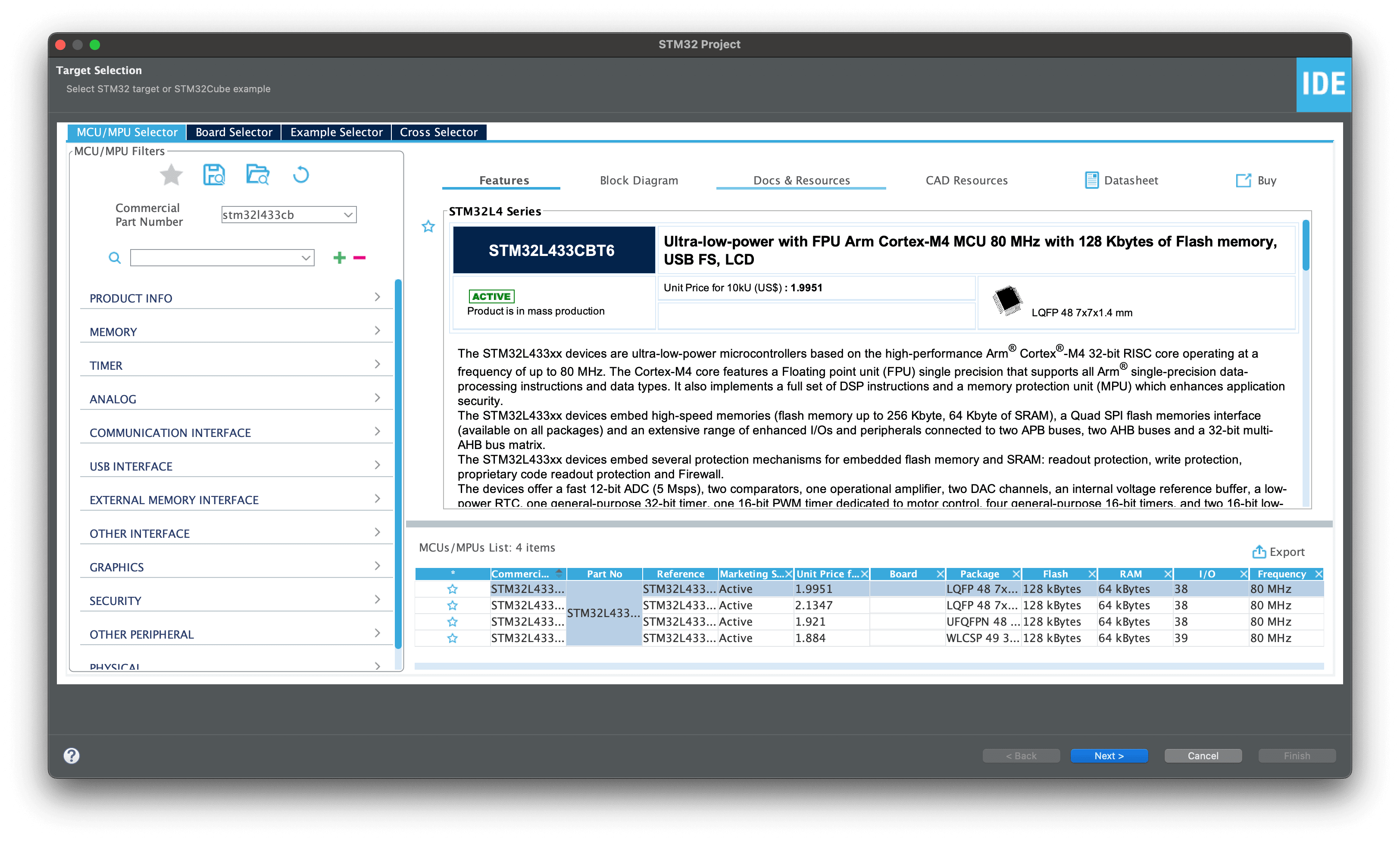
Task: Expand GRAPHICS filter section
Action: (x=235, y=567)
